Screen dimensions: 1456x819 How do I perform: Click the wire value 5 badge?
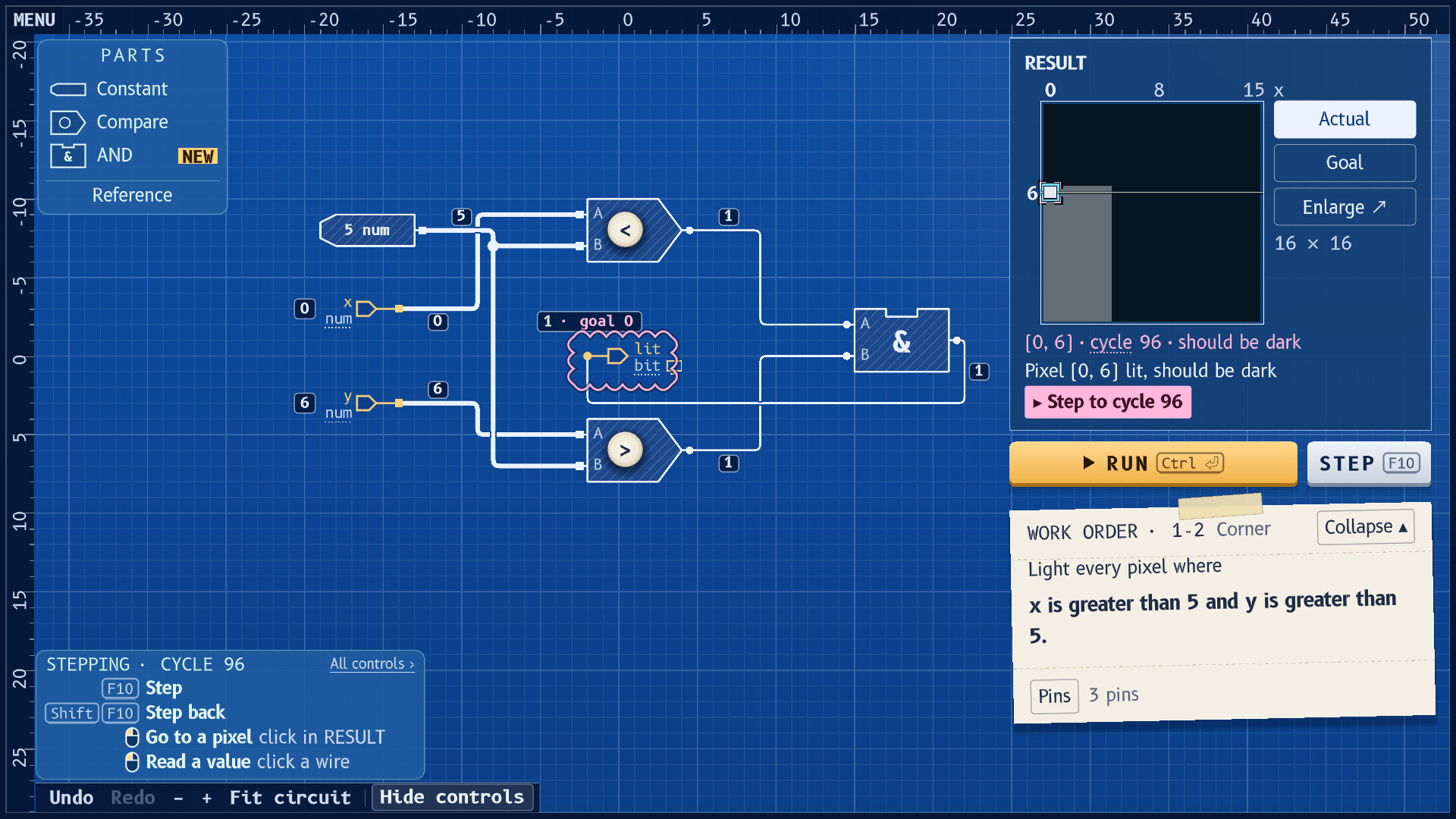point(461,216)
